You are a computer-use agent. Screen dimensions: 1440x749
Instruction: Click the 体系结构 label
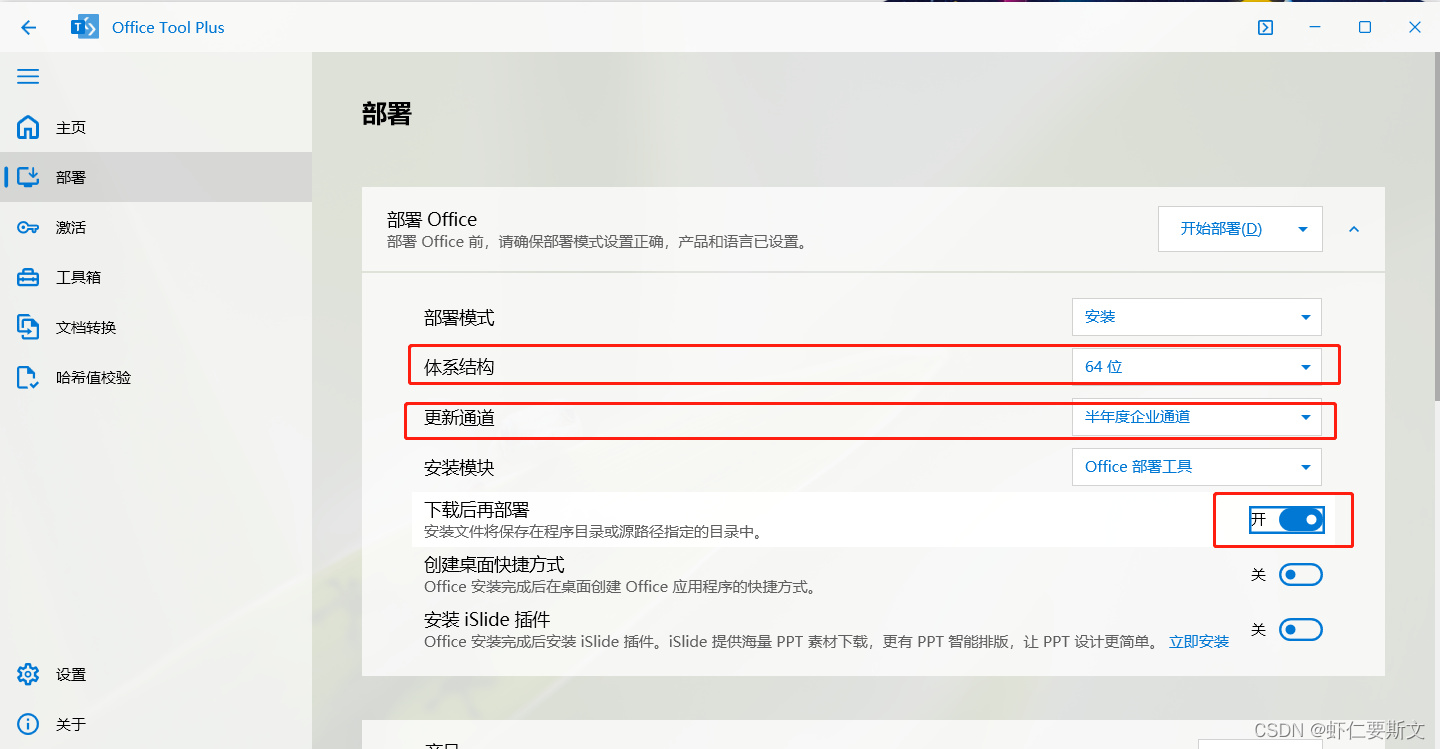tap(459, 367)
